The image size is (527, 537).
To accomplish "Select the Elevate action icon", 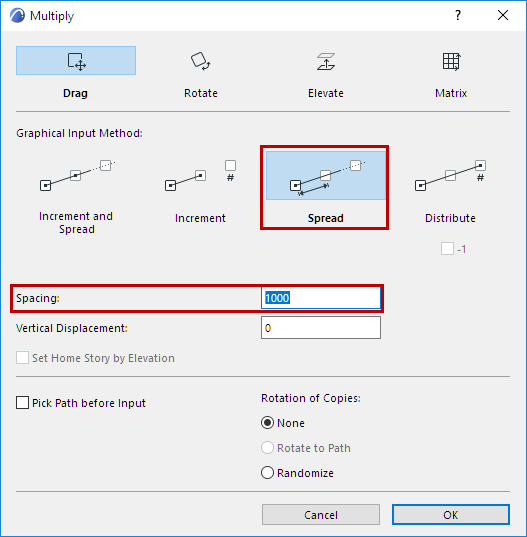I will pos(326,61).
